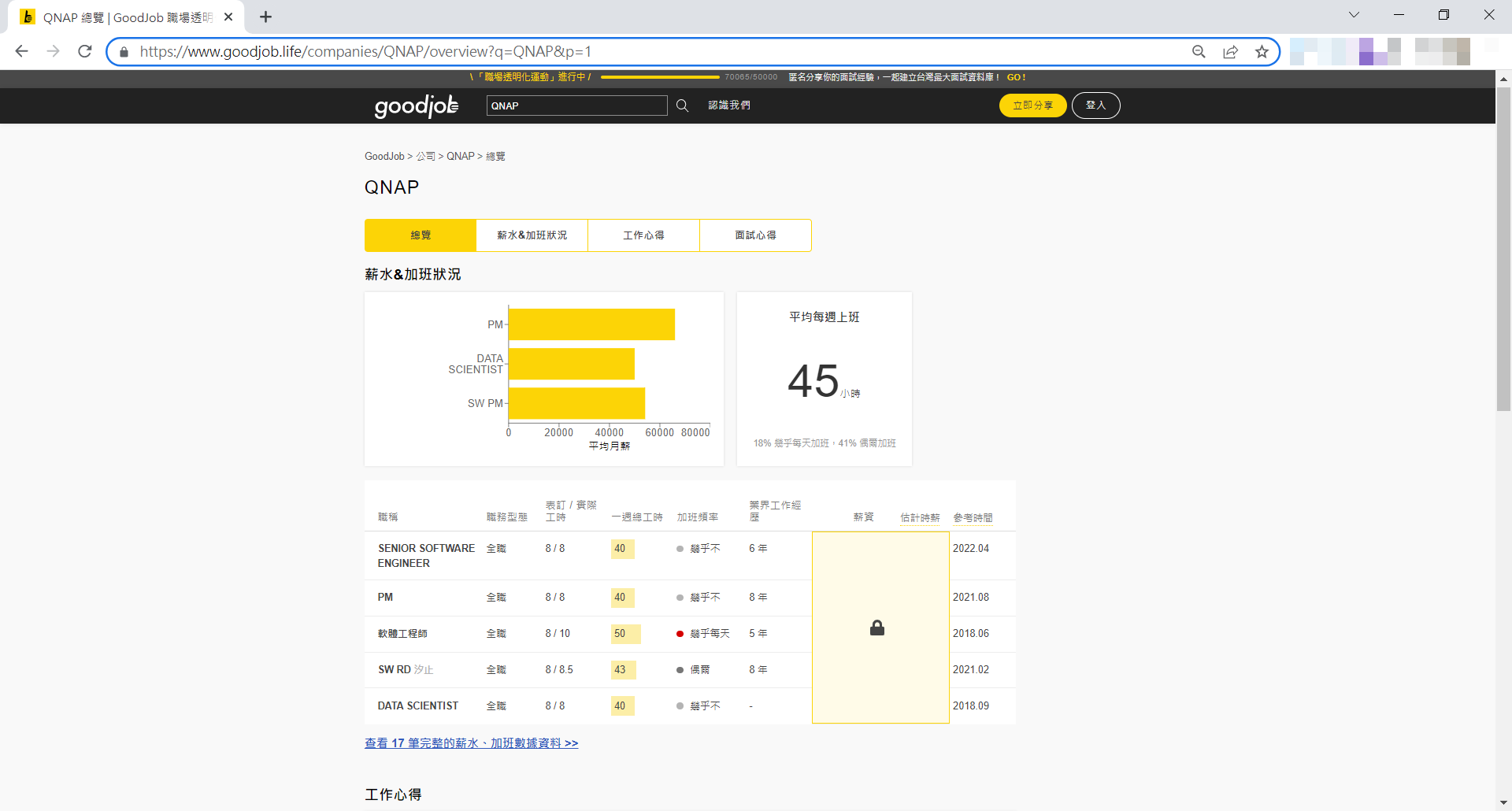Click the SW PM bar in chart
The height and width of the screenshot is (811, 1512).
[x=576, y=403]
